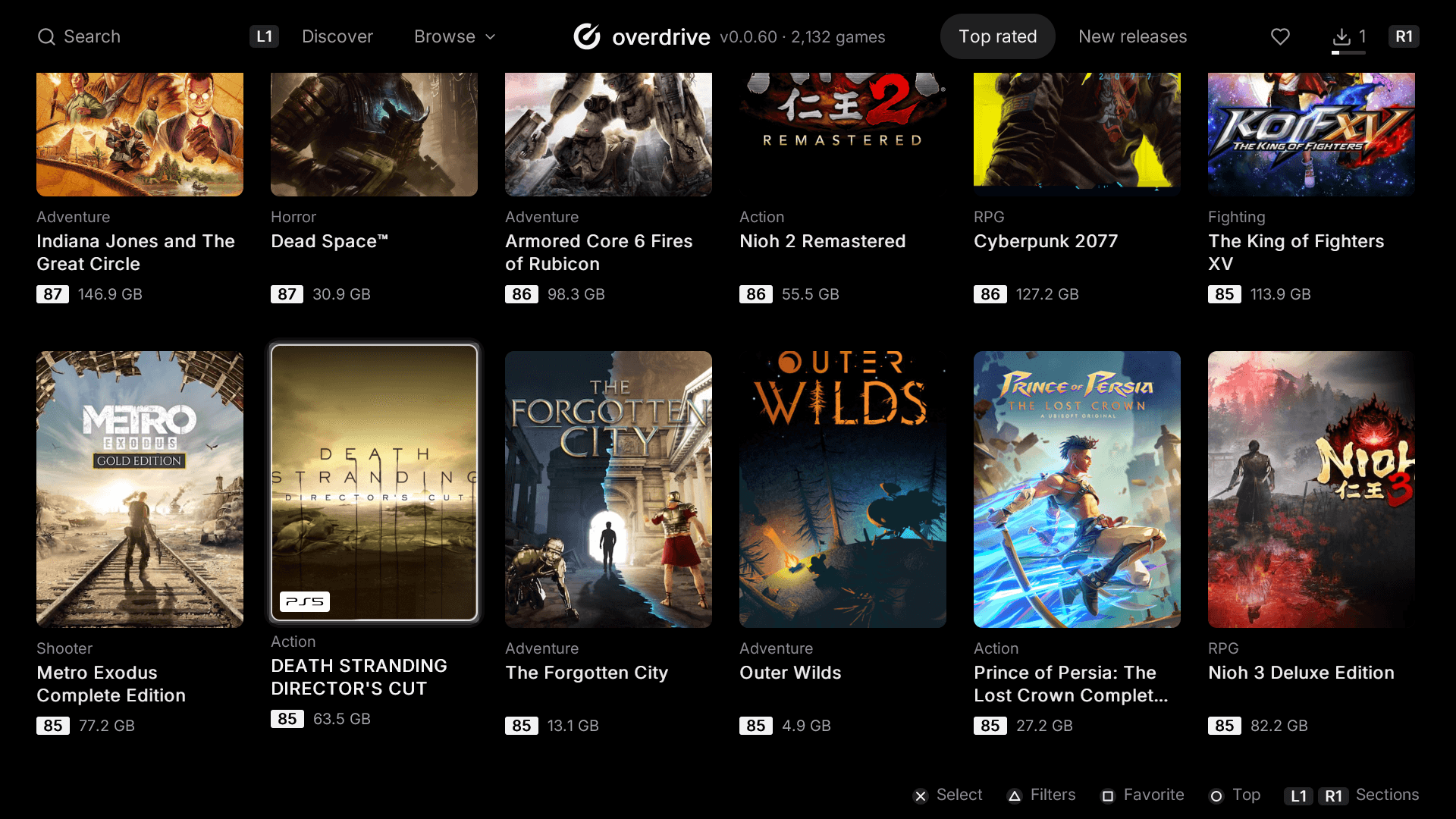The height and width of the screenshot is (819, 1456).
Task: Select the Metro Exodus Gold Edition cover
Action: click(x=140, y=489)
